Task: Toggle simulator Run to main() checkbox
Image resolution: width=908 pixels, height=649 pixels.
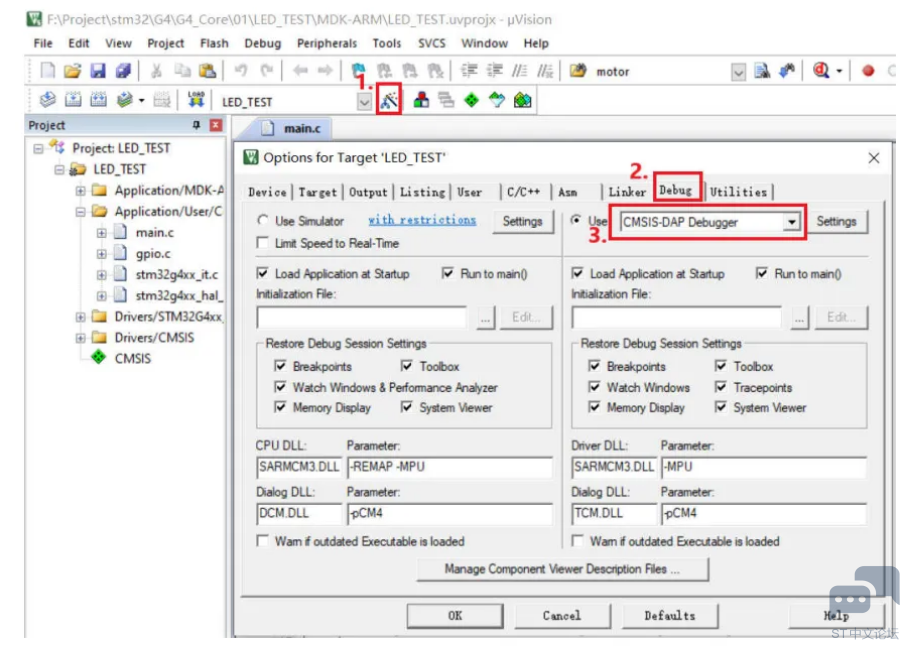Action: (x=448, y=273)
